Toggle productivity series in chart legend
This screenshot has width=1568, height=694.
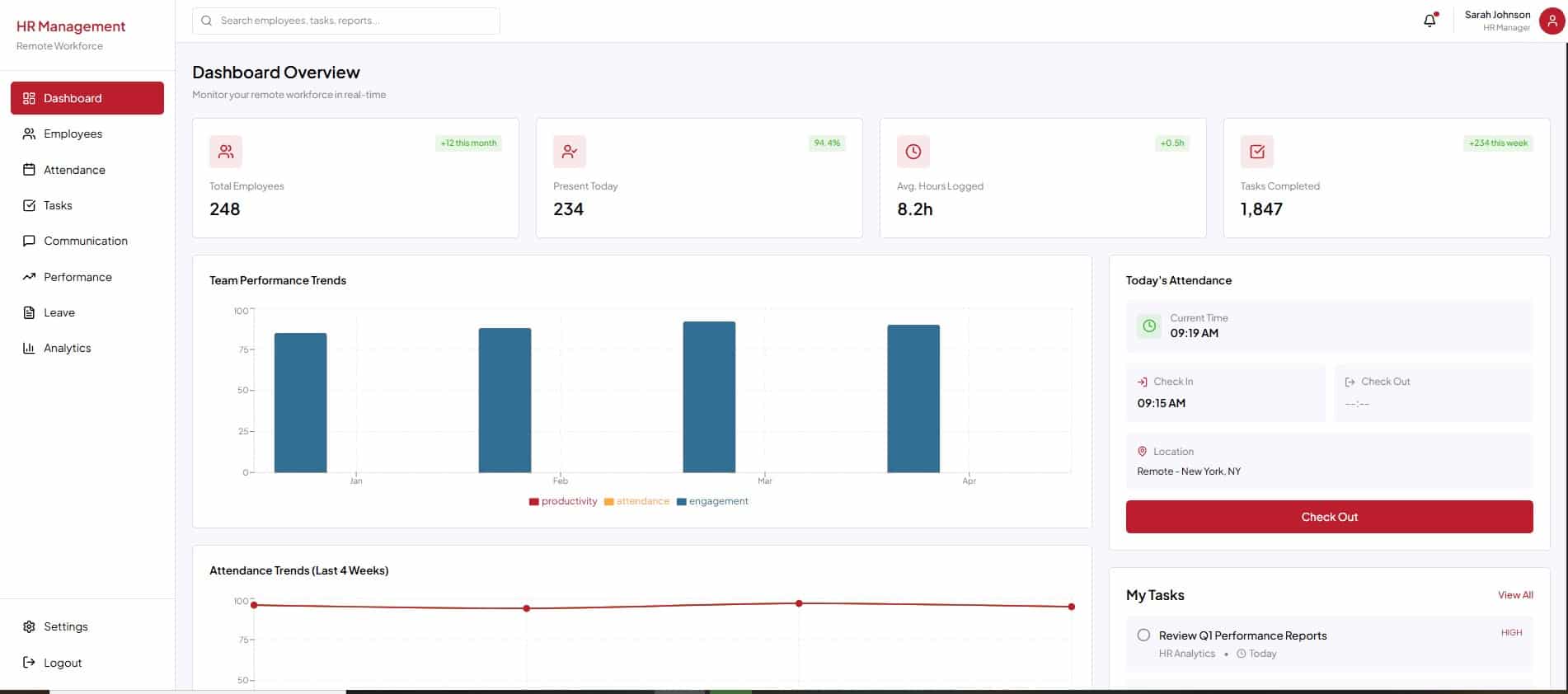[x=563, y=501]
